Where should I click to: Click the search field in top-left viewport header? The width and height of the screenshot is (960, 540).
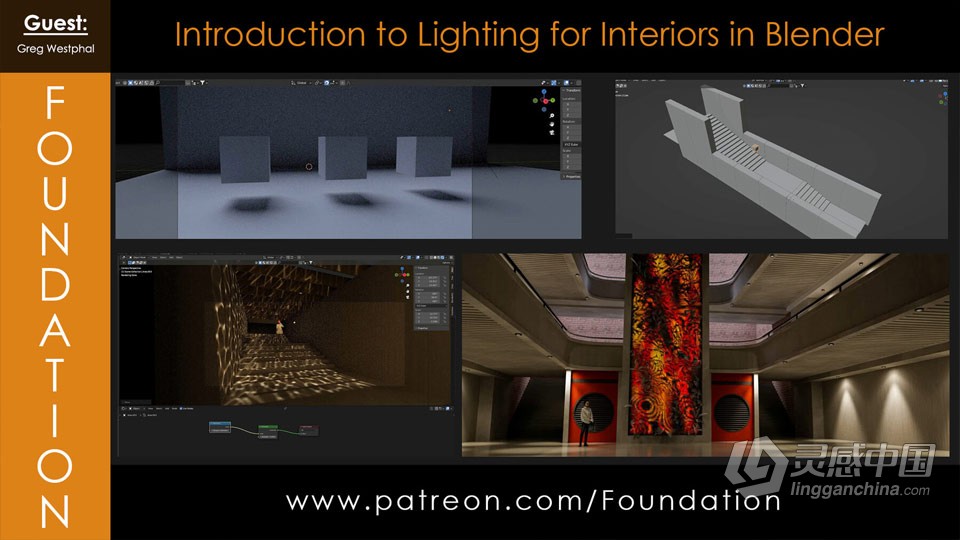coord(170,83)
